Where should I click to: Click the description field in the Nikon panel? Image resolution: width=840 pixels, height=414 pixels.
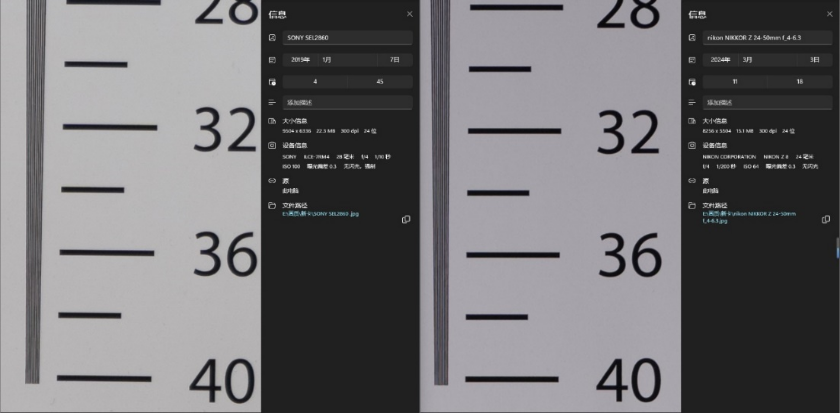point(767,102)
